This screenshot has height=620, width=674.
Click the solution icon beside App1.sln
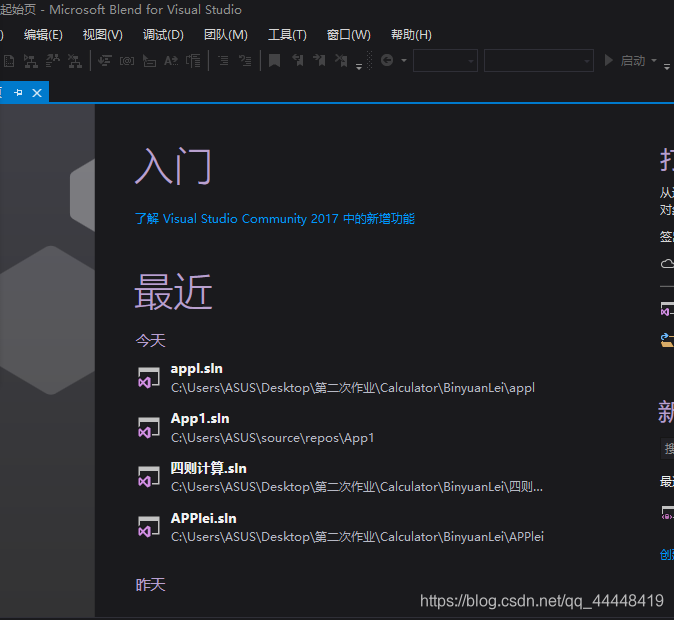click(x=149, y=428)
